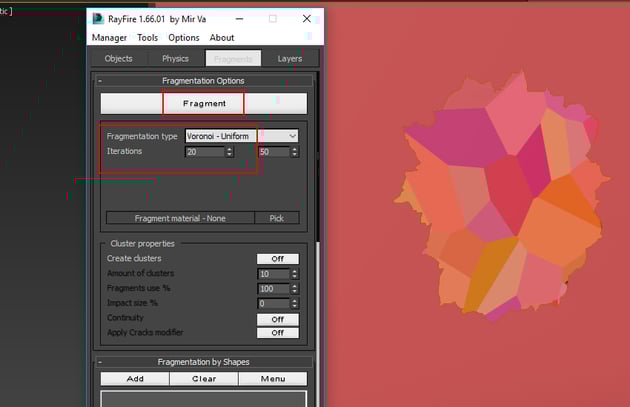Adjust the Amount of clusters spinner arrows
The height and width of the screenshot is (407, 630).
point(294,274)
